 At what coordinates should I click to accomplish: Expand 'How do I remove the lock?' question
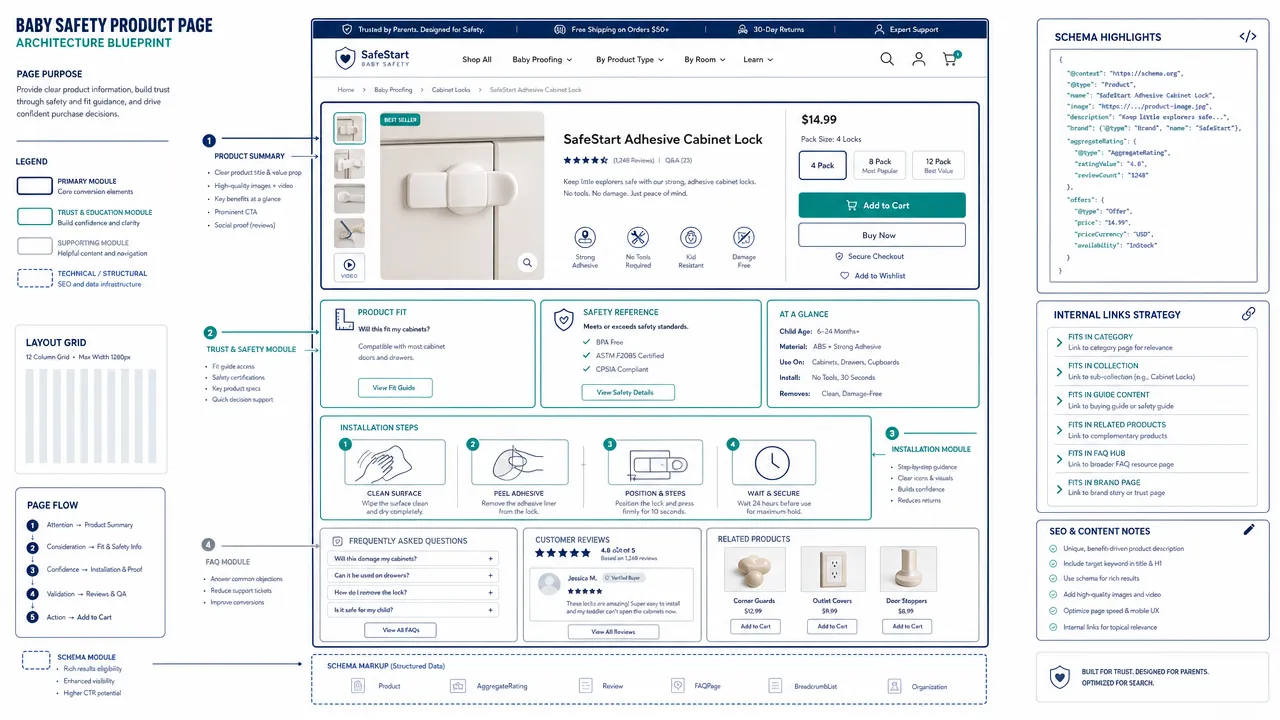(413, 593)
